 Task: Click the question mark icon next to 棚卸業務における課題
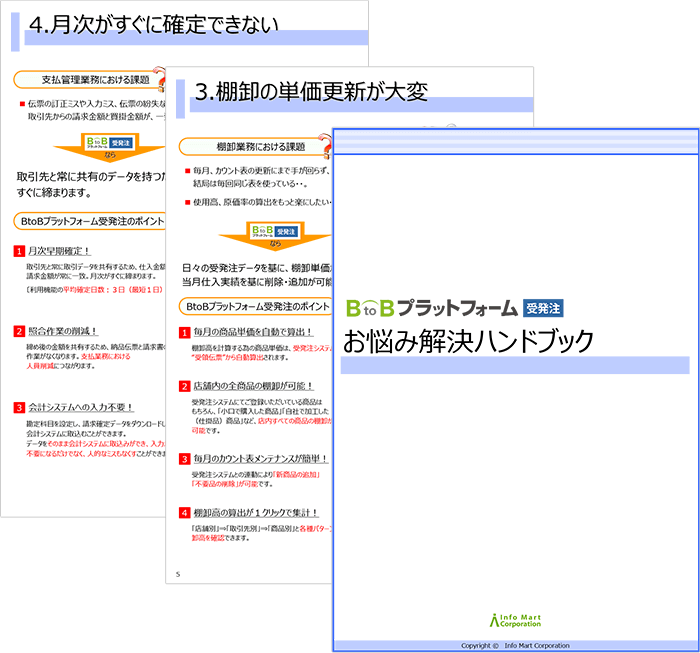pos(325,145)
